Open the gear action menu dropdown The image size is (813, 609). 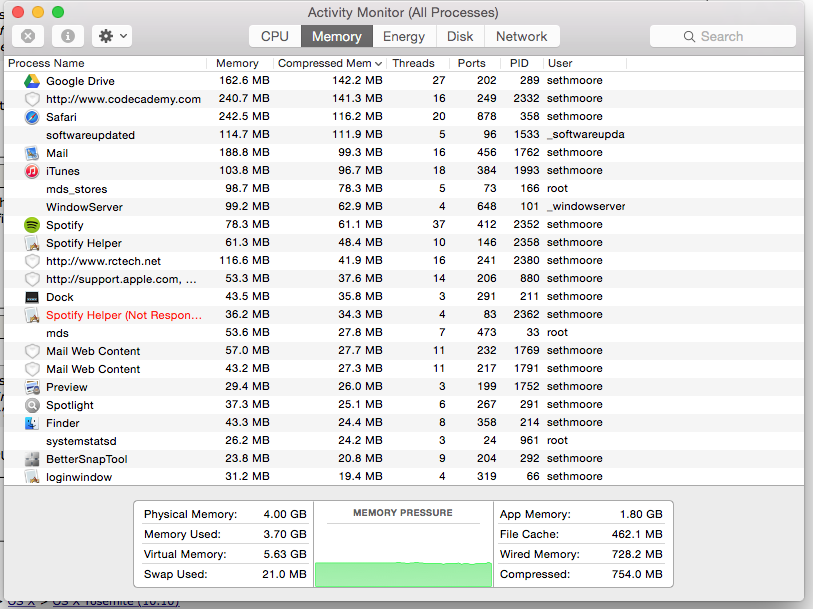(112, 36)
